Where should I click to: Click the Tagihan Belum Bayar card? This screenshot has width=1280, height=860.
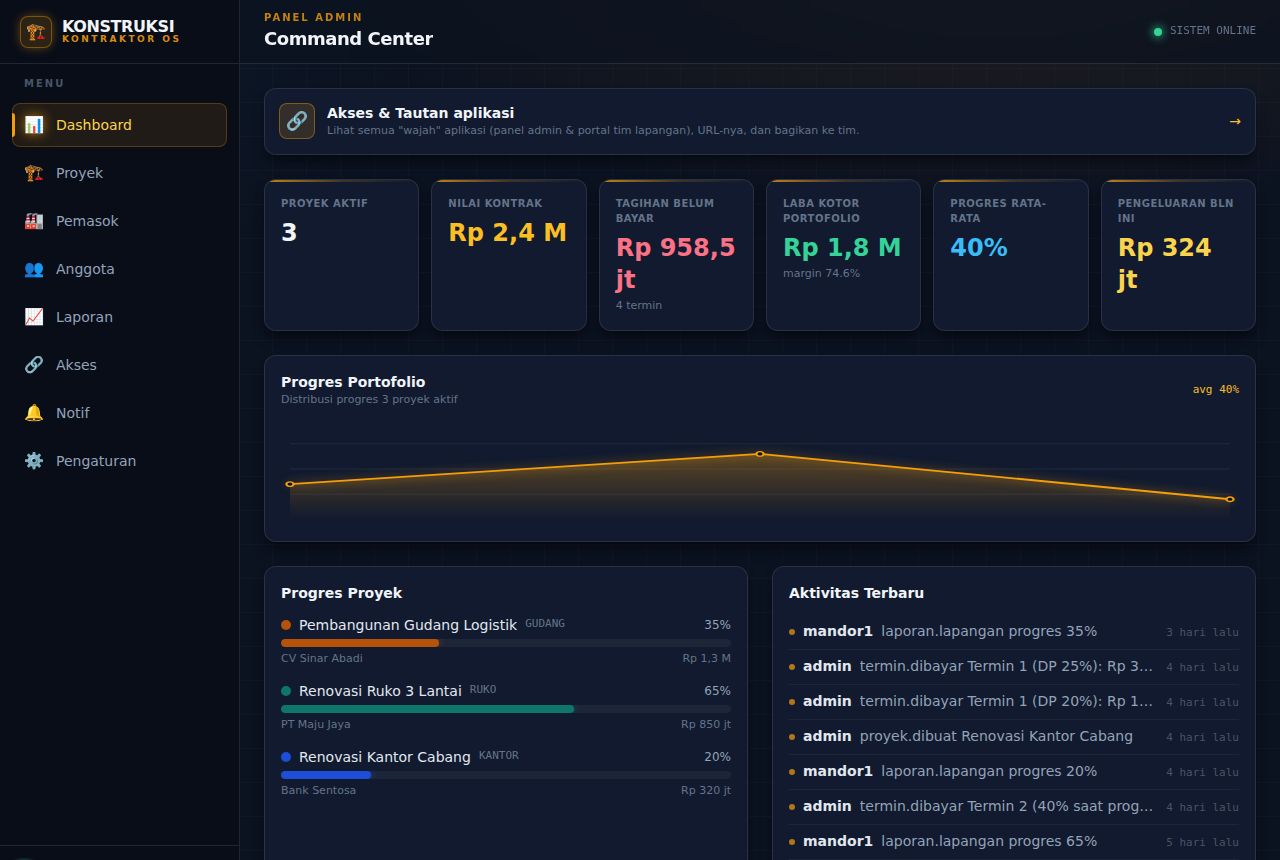tap(676, 255)
